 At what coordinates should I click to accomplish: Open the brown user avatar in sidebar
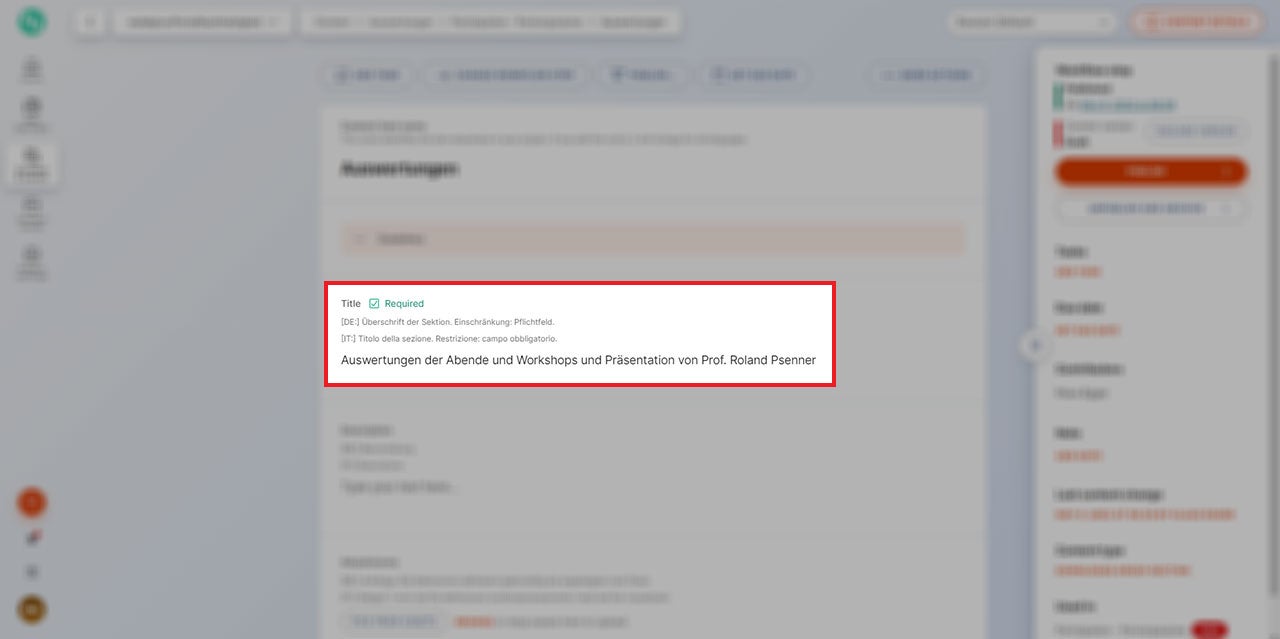click(31, 609)
